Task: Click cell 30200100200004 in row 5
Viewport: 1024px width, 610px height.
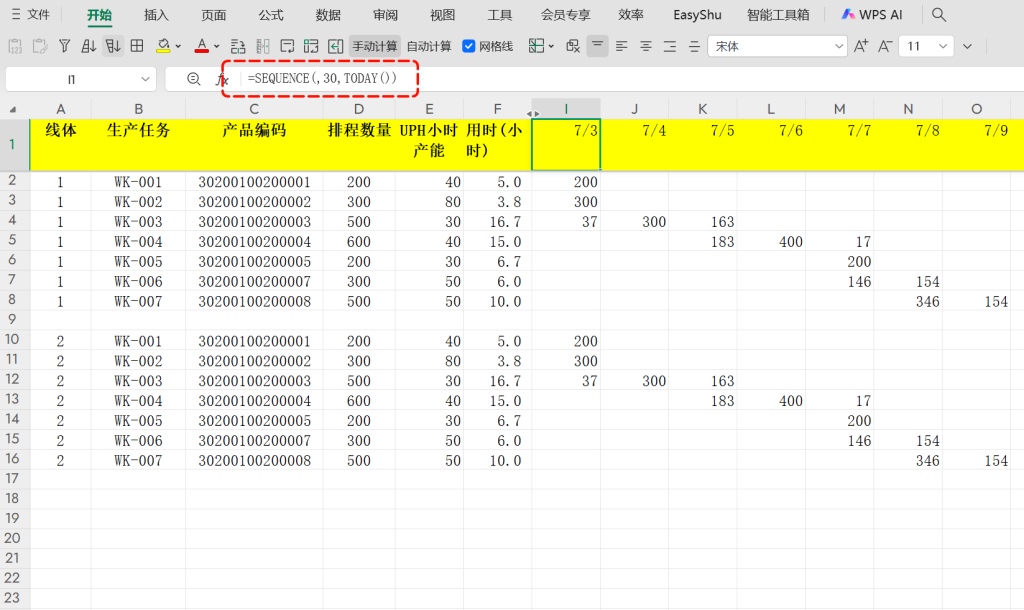Action: 254,241
